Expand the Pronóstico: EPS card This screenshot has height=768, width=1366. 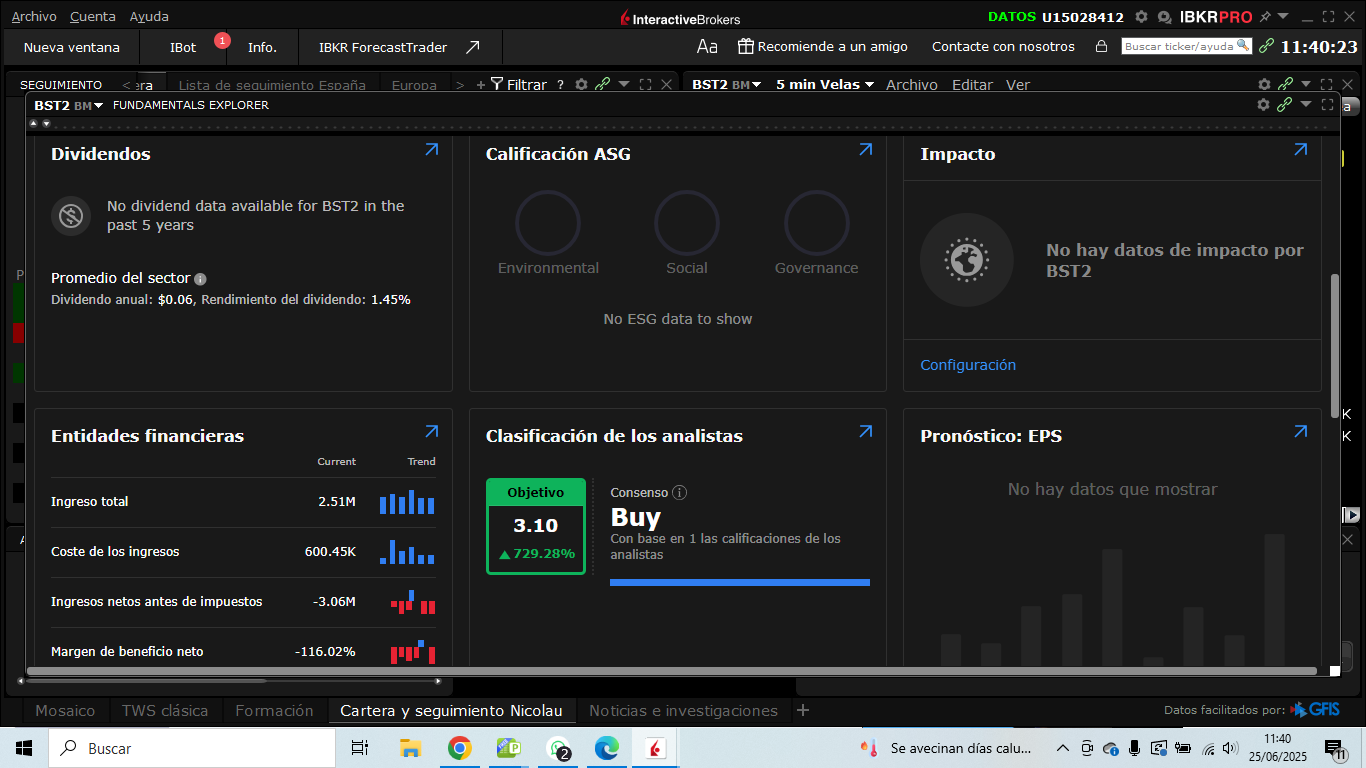1300,432
